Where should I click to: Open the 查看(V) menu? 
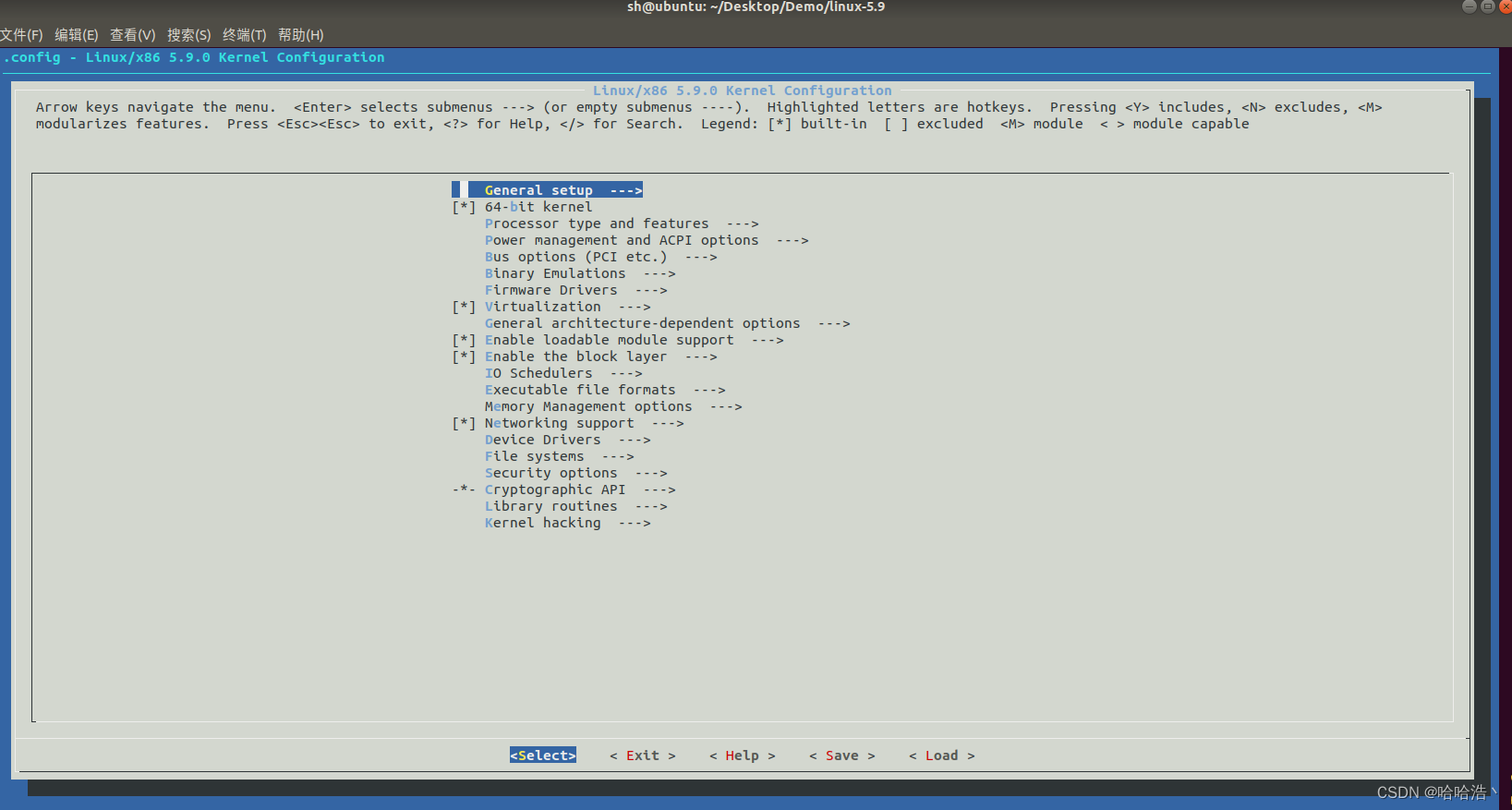pyautogui.click(x=133, y=35)
